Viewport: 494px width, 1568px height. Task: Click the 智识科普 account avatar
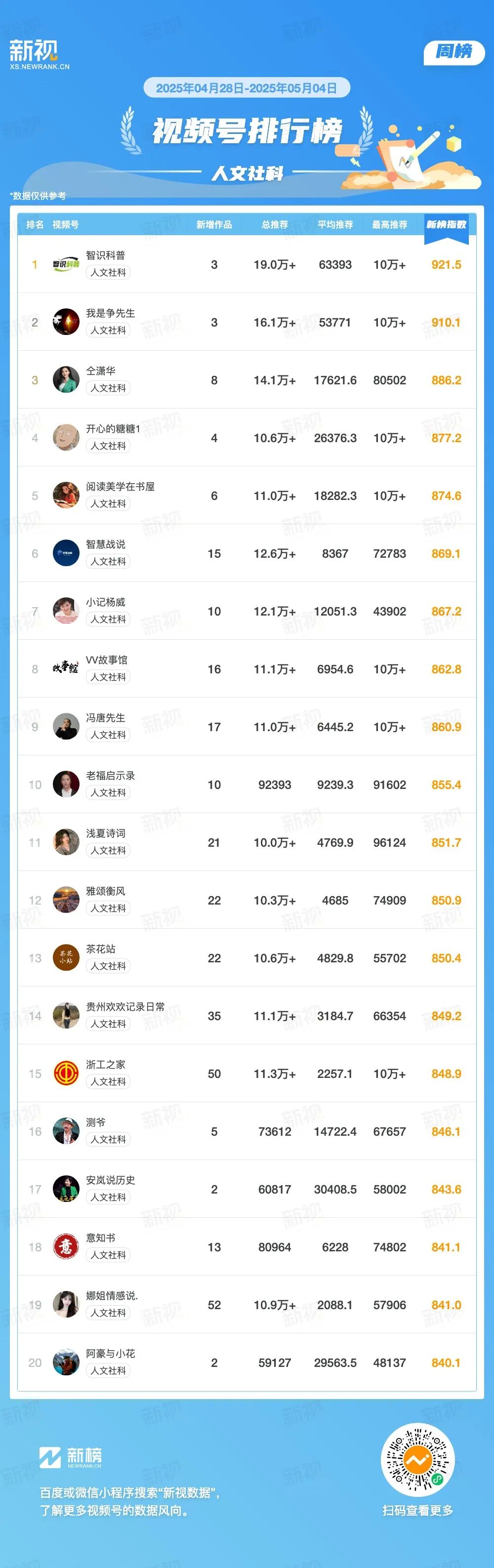click(66, 264)
